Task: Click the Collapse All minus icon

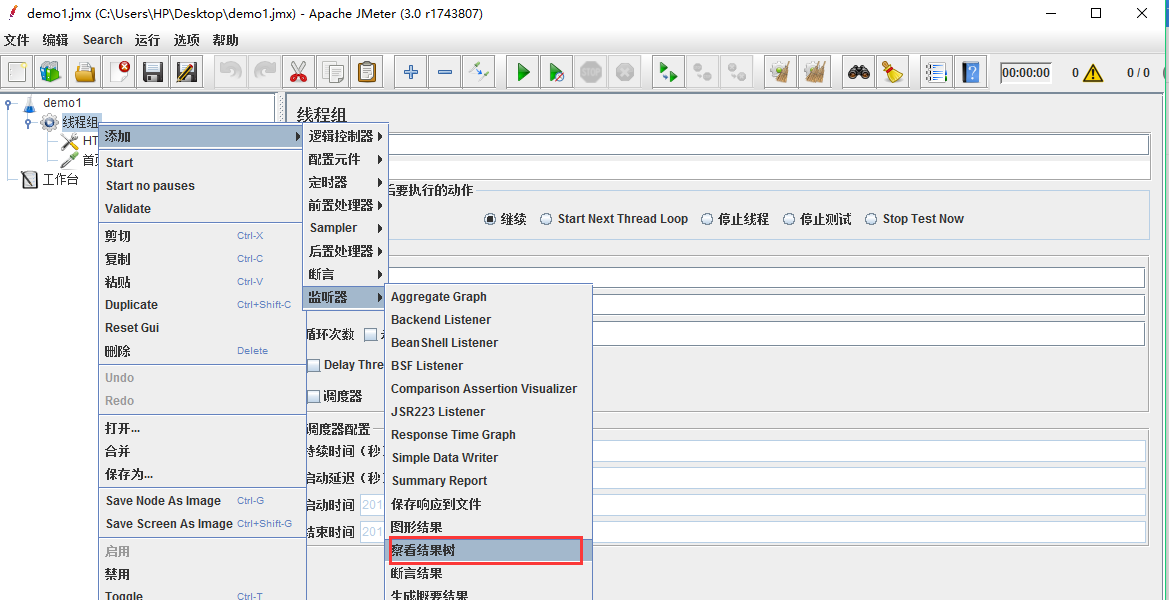Action: coord(444,72)
